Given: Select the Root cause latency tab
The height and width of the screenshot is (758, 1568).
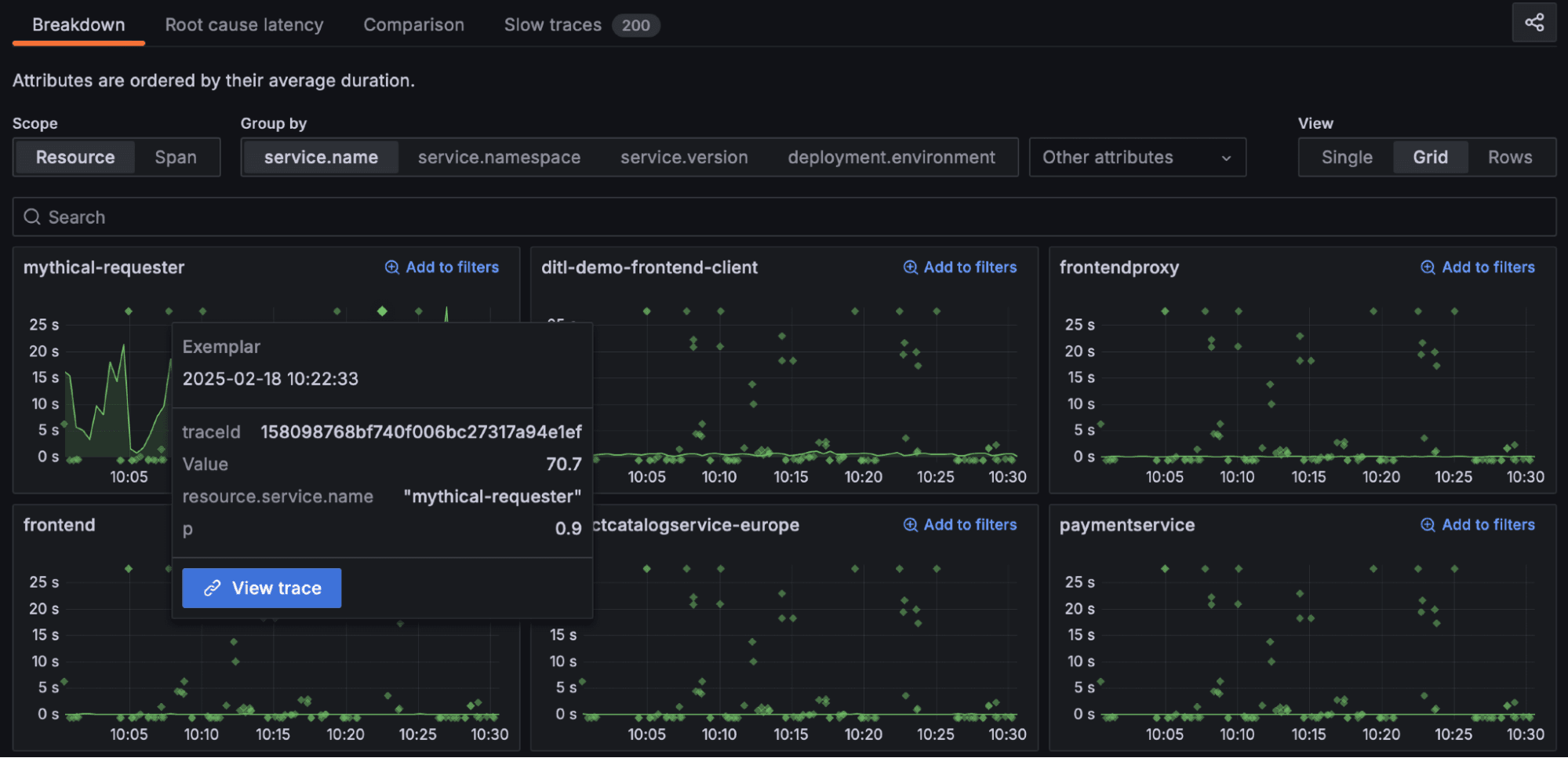Looking at the screenshot, I should pos(244,24).
